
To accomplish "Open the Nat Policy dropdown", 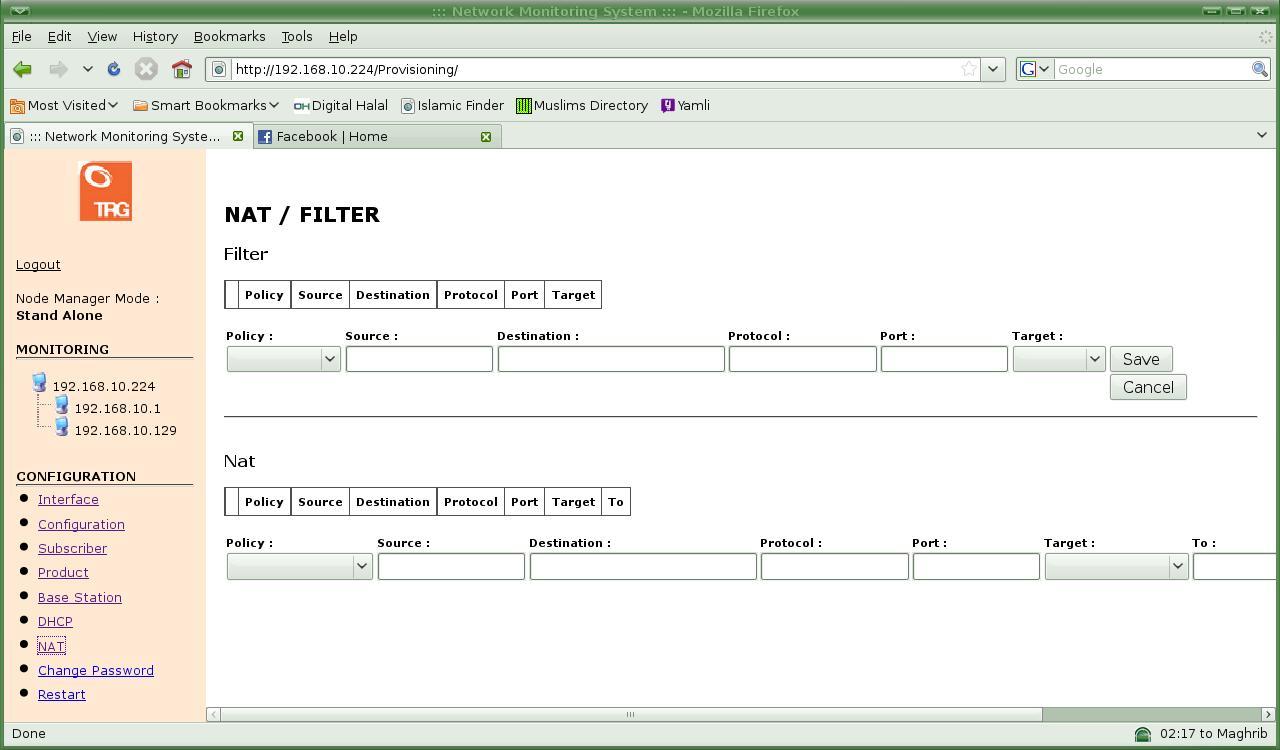I will point(299,566).
